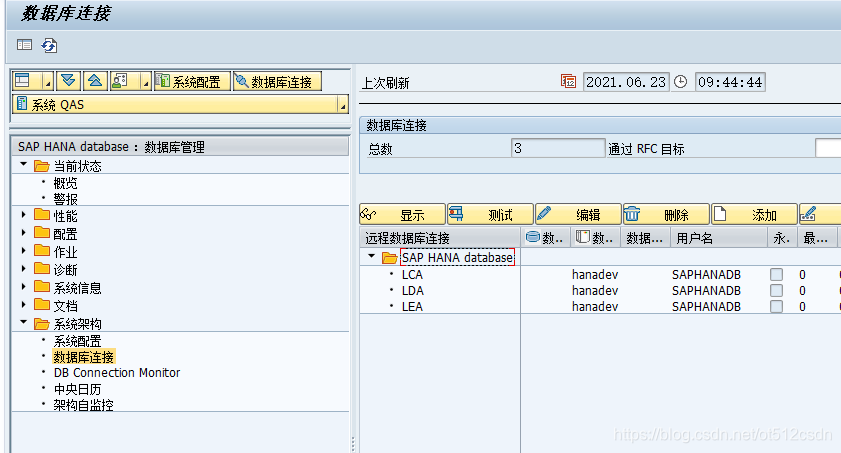Click the edit-log icon after 添加

[808, 214]
